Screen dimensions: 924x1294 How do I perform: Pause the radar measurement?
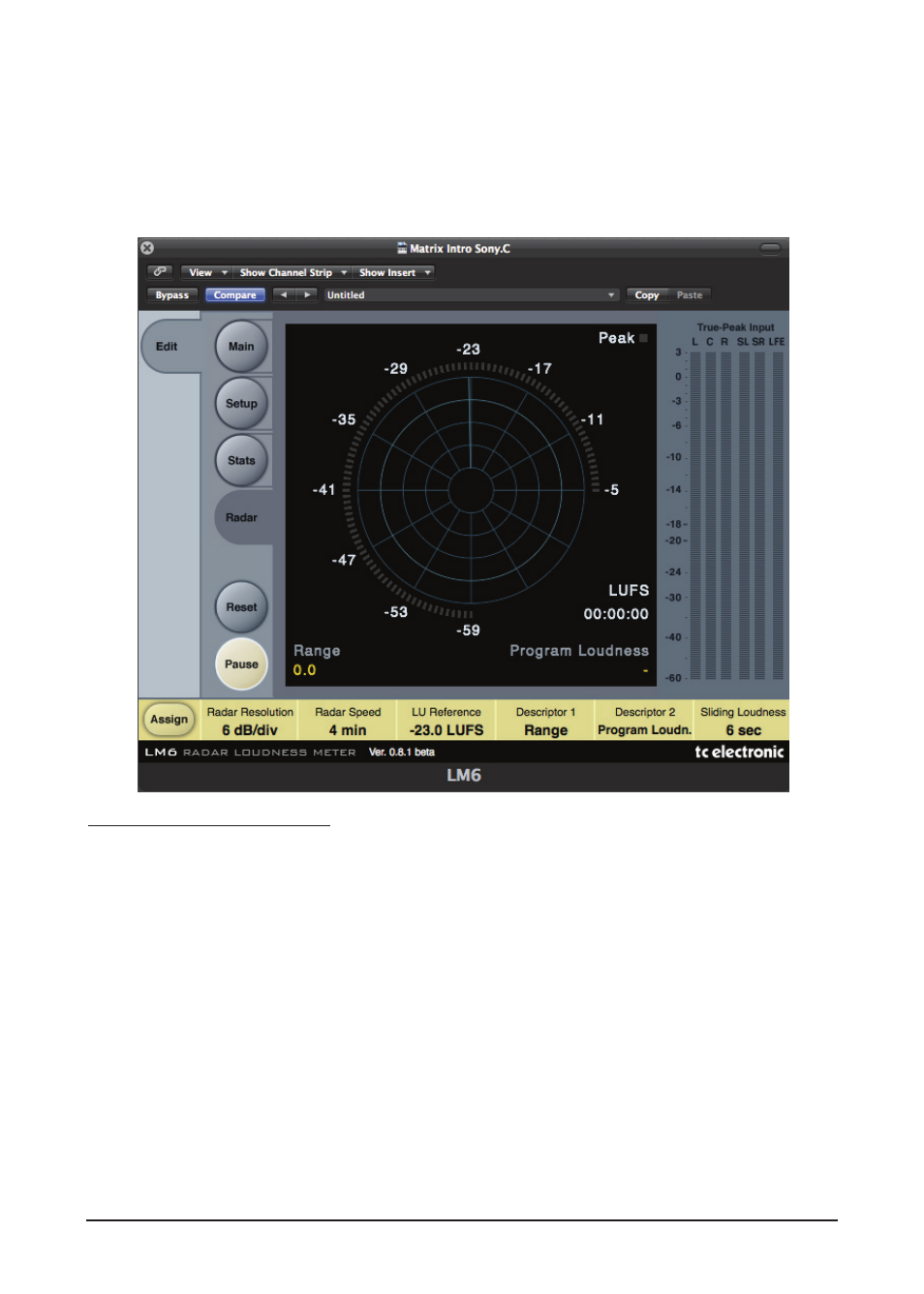coord(241,664)
